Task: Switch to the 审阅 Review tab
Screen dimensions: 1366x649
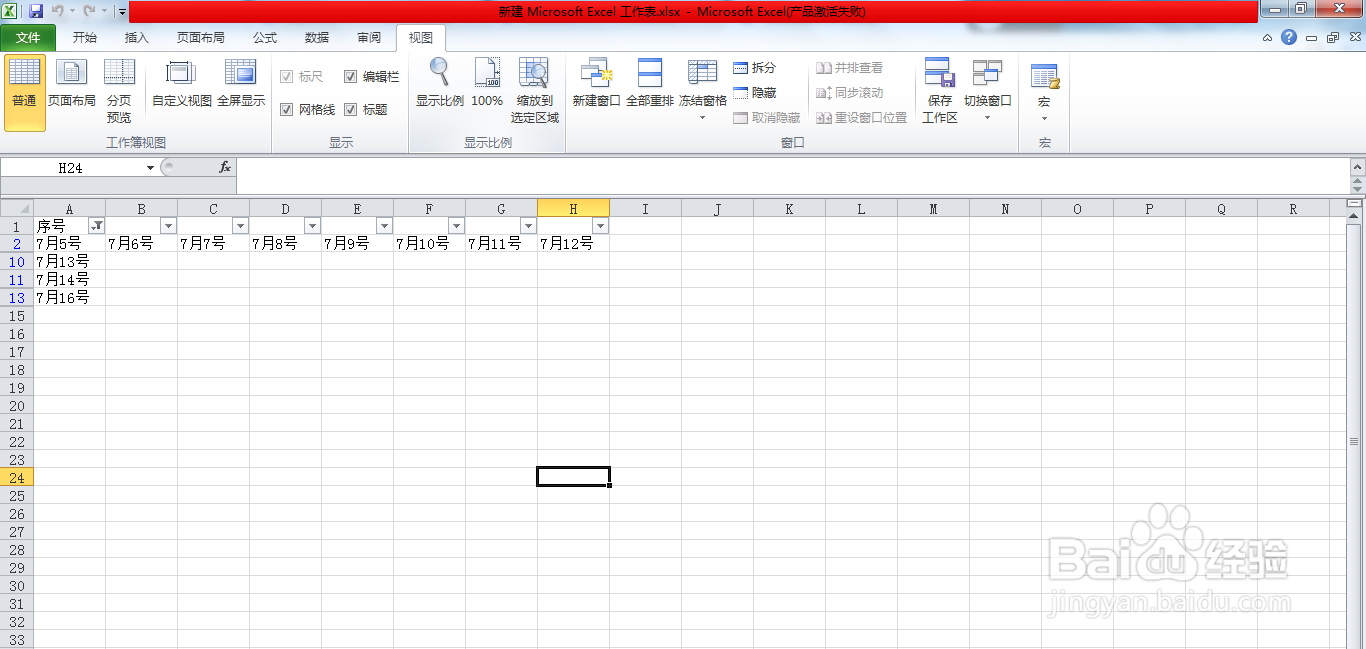Action: tap(369, 38)
